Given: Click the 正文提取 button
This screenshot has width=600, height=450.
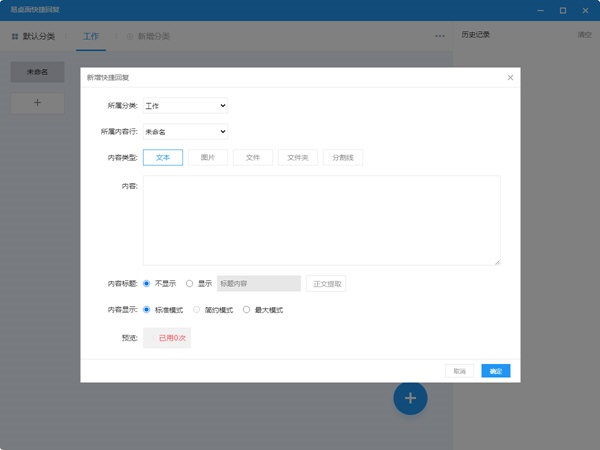Looking at the screenshot, I should tap(326, 284).
